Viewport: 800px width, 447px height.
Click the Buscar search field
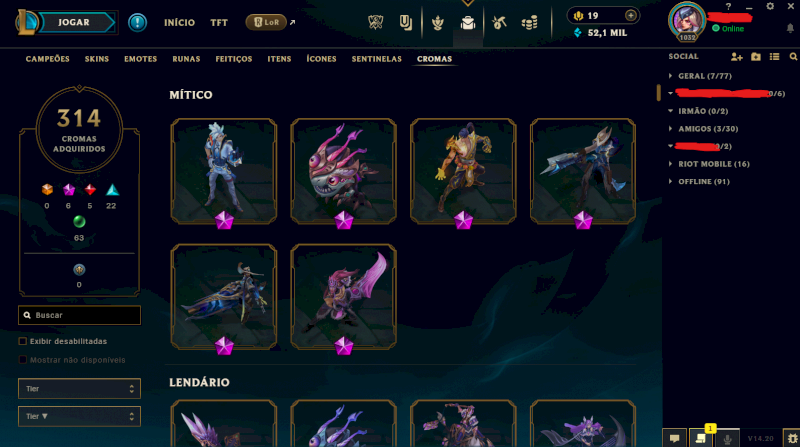(79, 315)
